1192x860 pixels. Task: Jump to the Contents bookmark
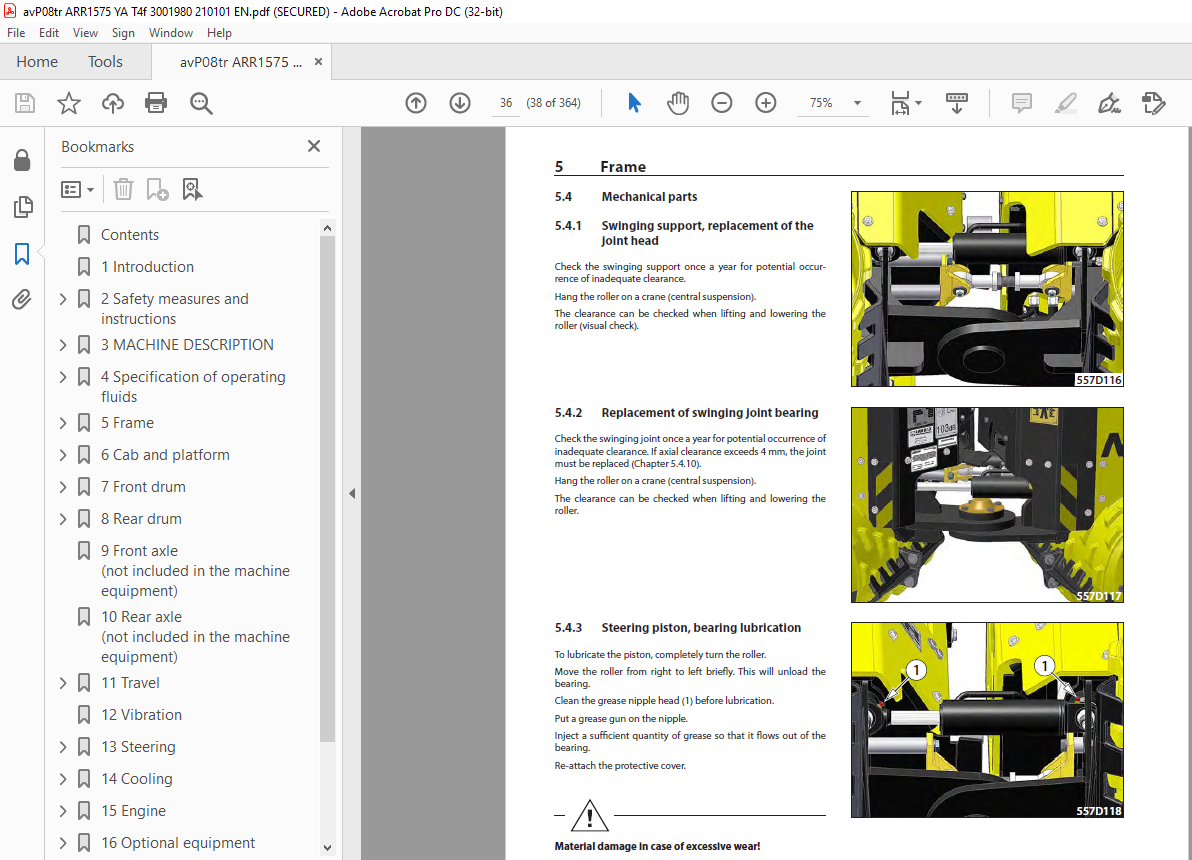[x=130, y=235]
